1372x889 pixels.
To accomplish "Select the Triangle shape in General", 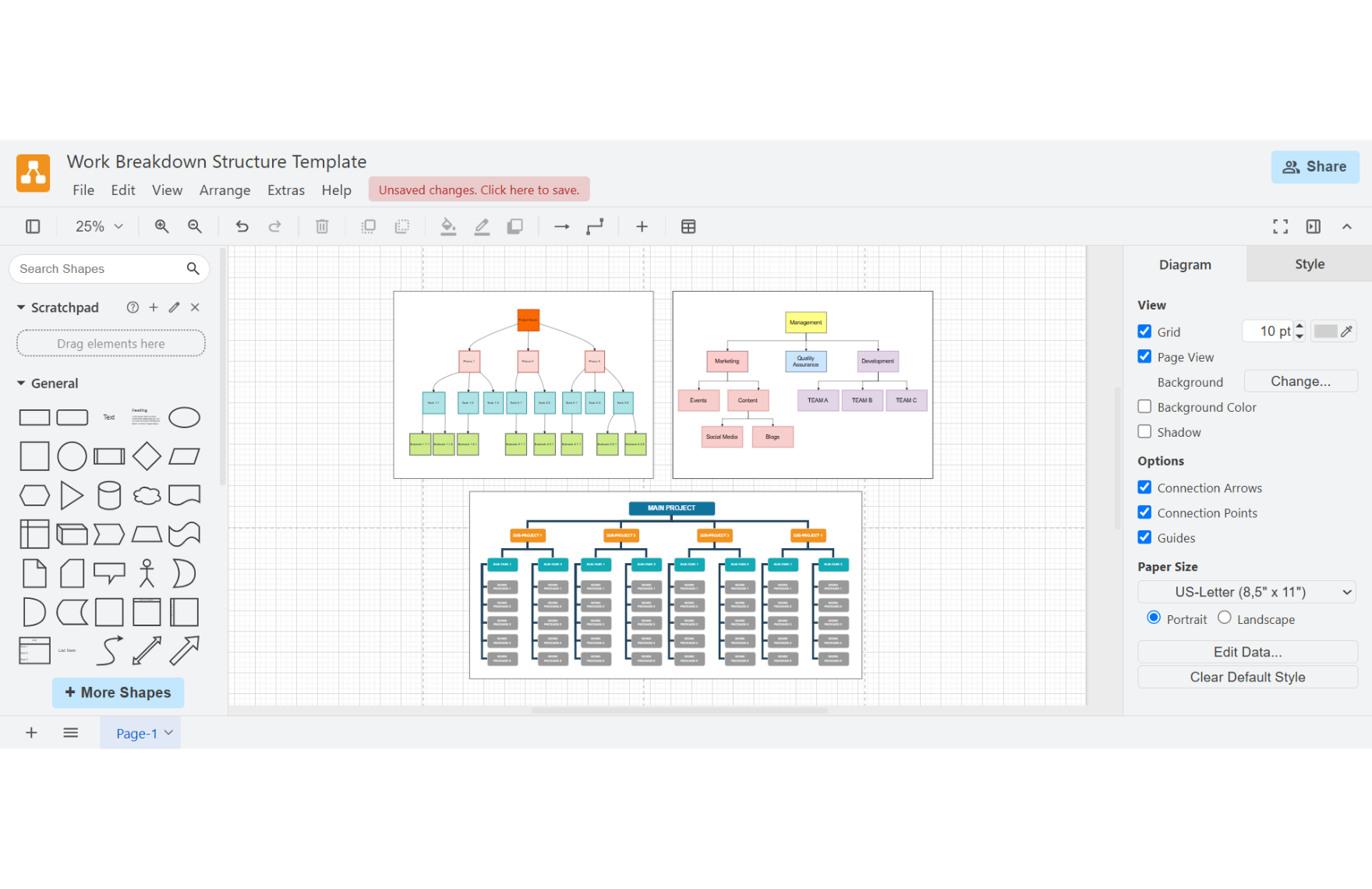I will [72, 495].
